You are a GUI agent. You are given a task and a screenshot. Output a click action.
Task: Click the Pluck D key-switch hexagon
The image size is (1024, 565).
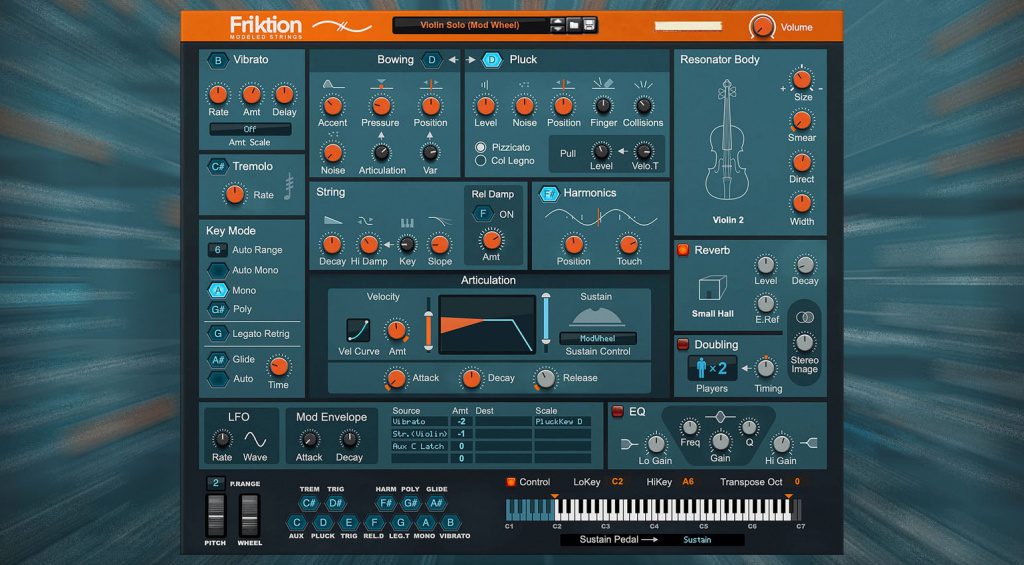coord(492,60)
